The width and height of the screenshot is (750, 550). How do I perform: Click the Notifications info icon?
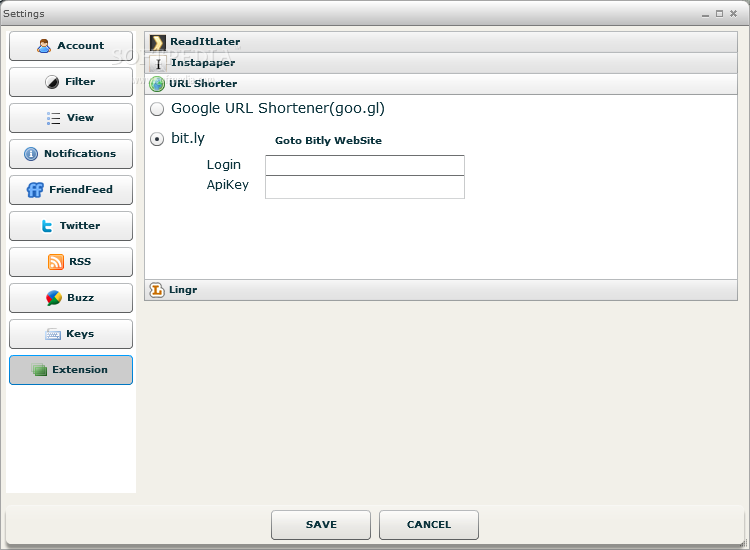click(x=31, y=154)
